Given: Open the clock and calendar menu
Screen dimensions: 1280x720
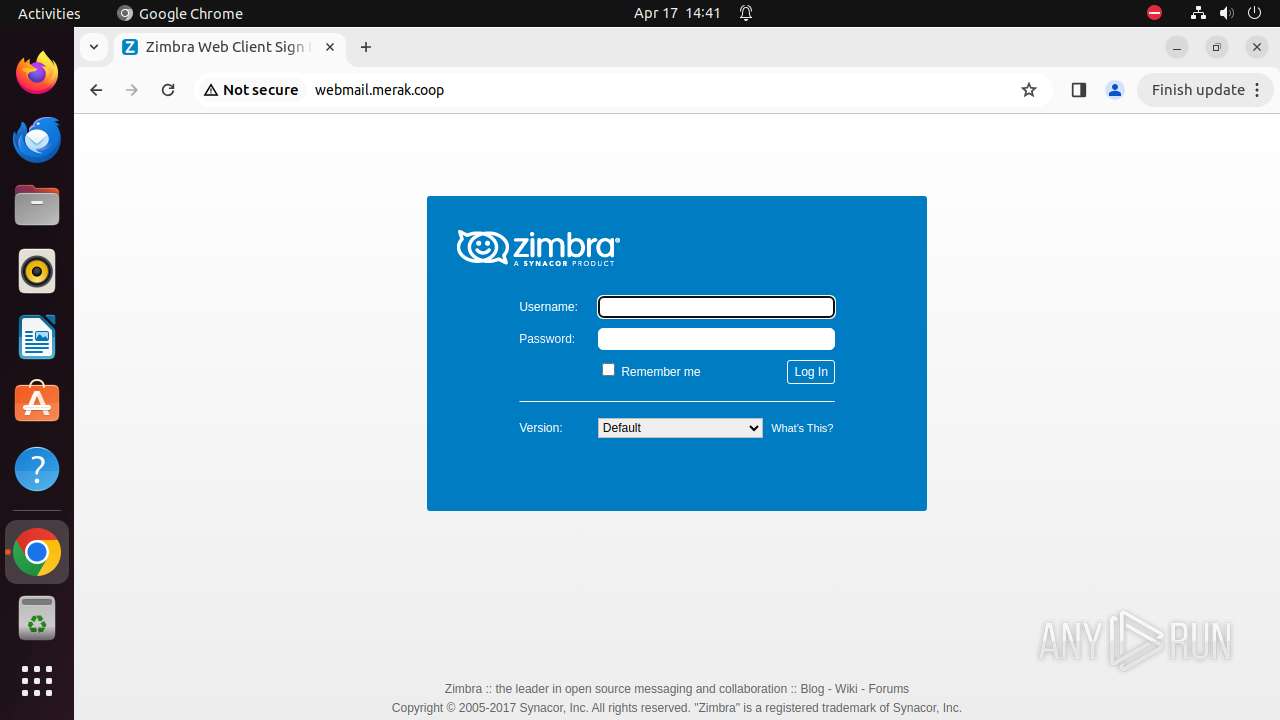Looking at the screenshot, I should (677, 13).
